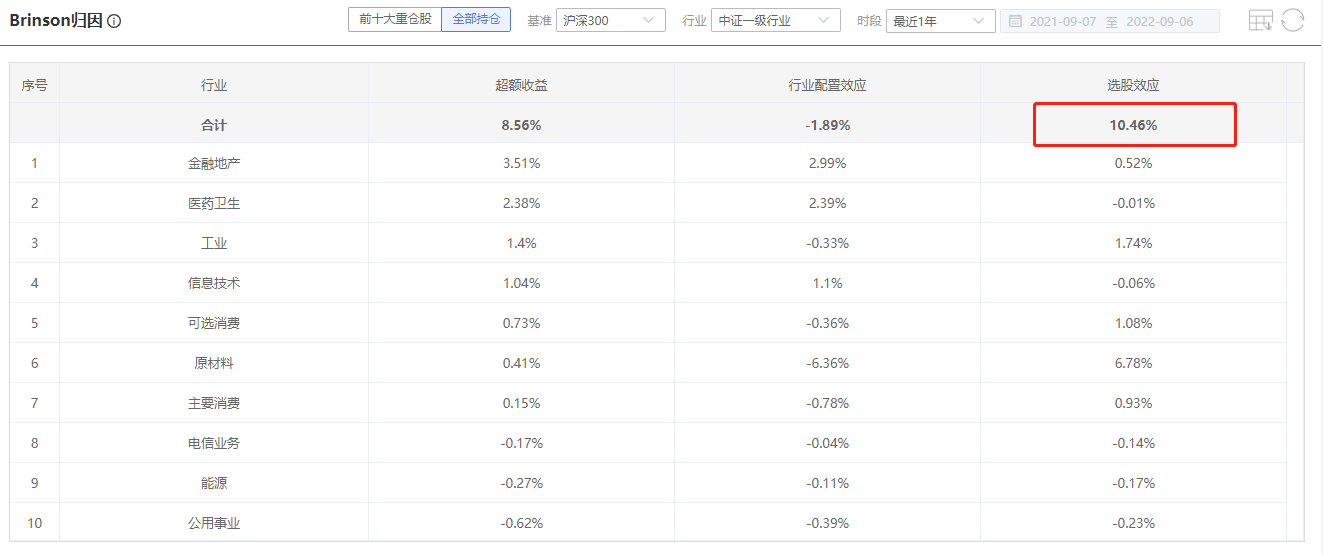
Task: Expand the 行业 中证一级行业 dropdown
Action: (x=775, y=20)
